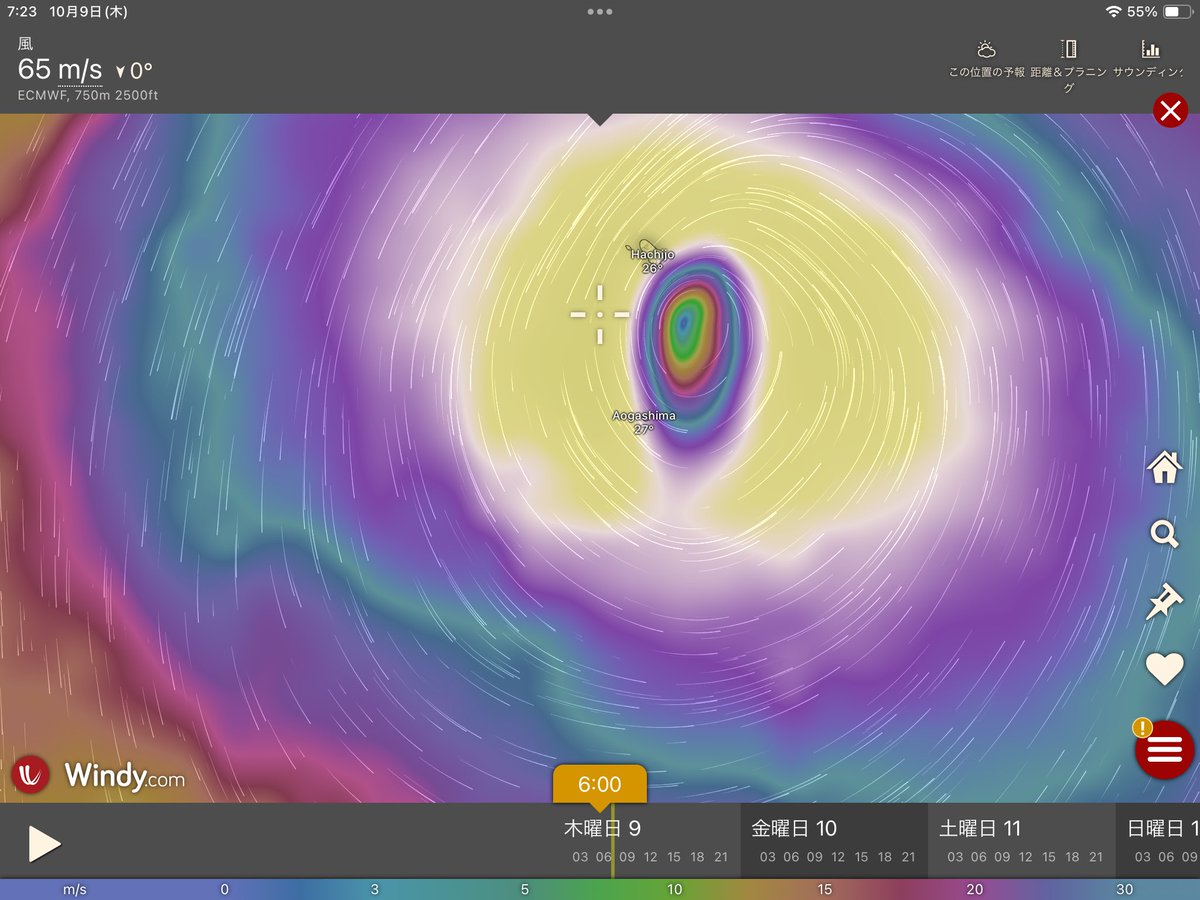
Task: Open the forecast for this location
Action: click(x=986, y=59)
